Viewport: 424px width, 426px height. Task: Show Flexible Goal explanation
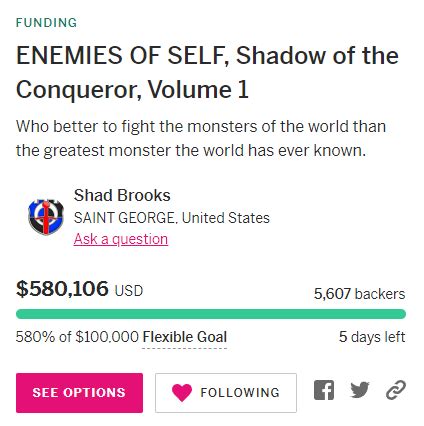(185, 337)
